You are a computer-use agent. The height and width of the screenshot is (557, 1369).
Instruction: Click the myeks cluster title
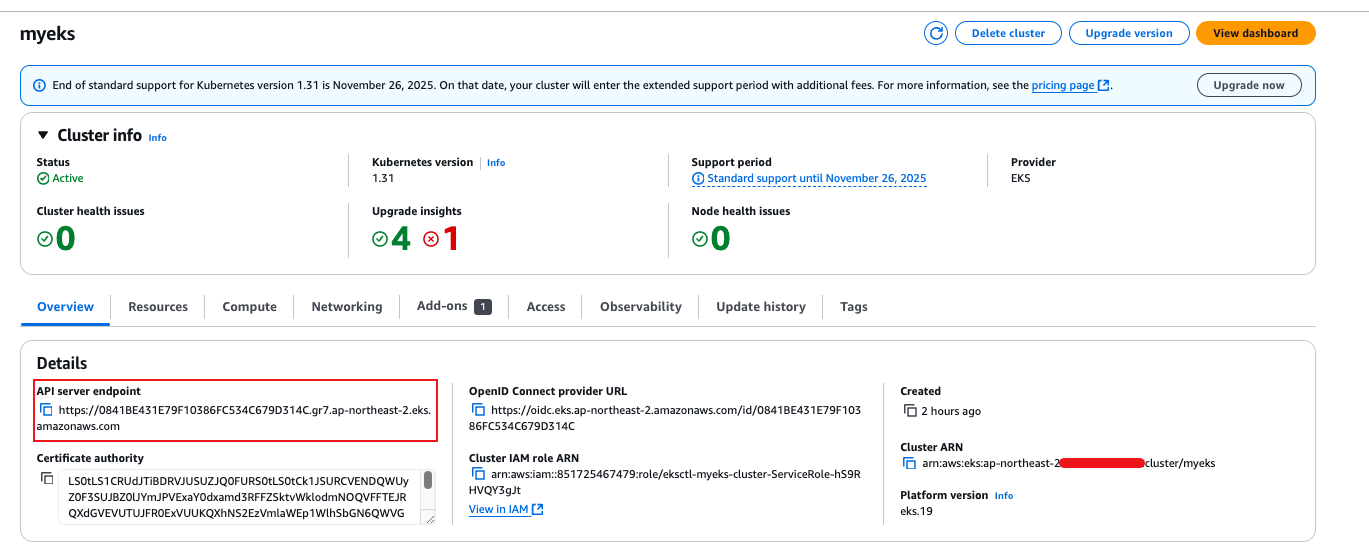tap(48, 34)
